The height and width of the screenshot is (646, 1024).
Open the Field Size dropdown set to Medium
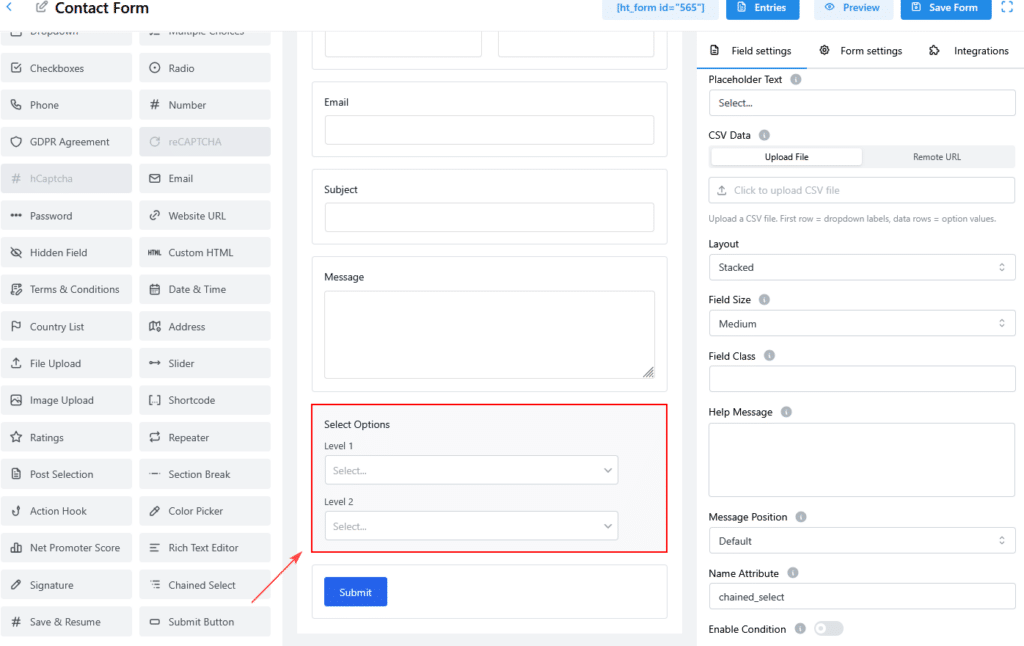click(x=861, y=323)
